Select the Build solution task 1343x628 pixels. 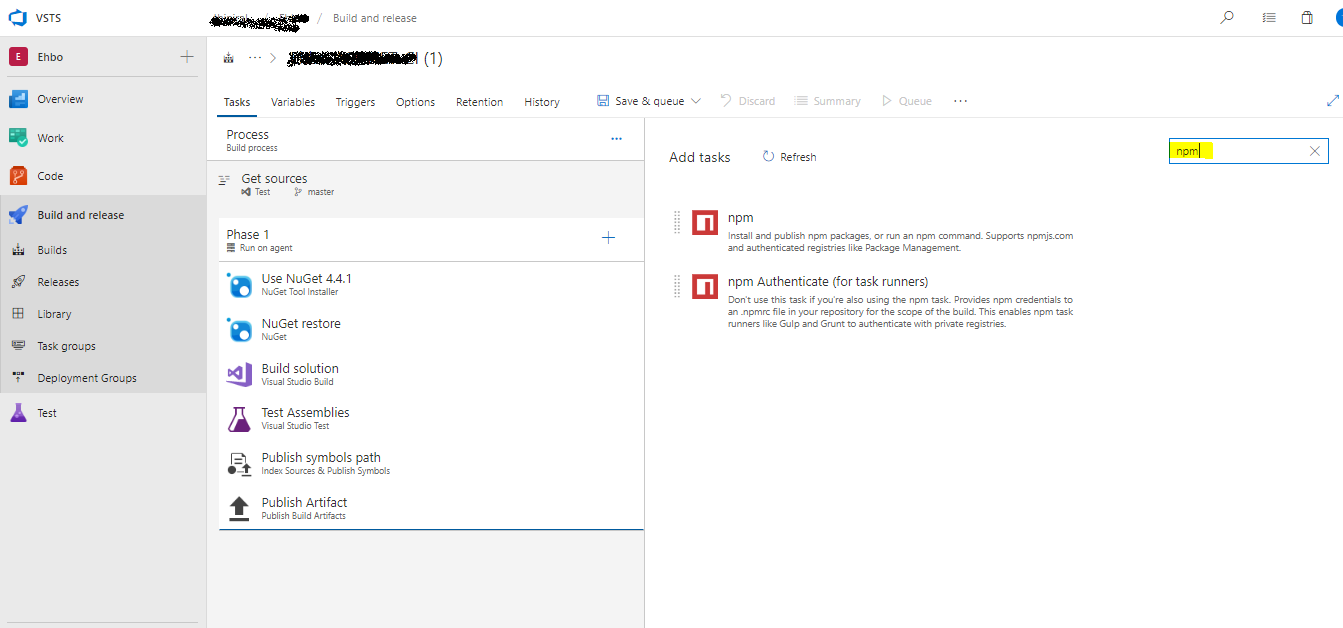pyautogui.click(x=431, y=375)
